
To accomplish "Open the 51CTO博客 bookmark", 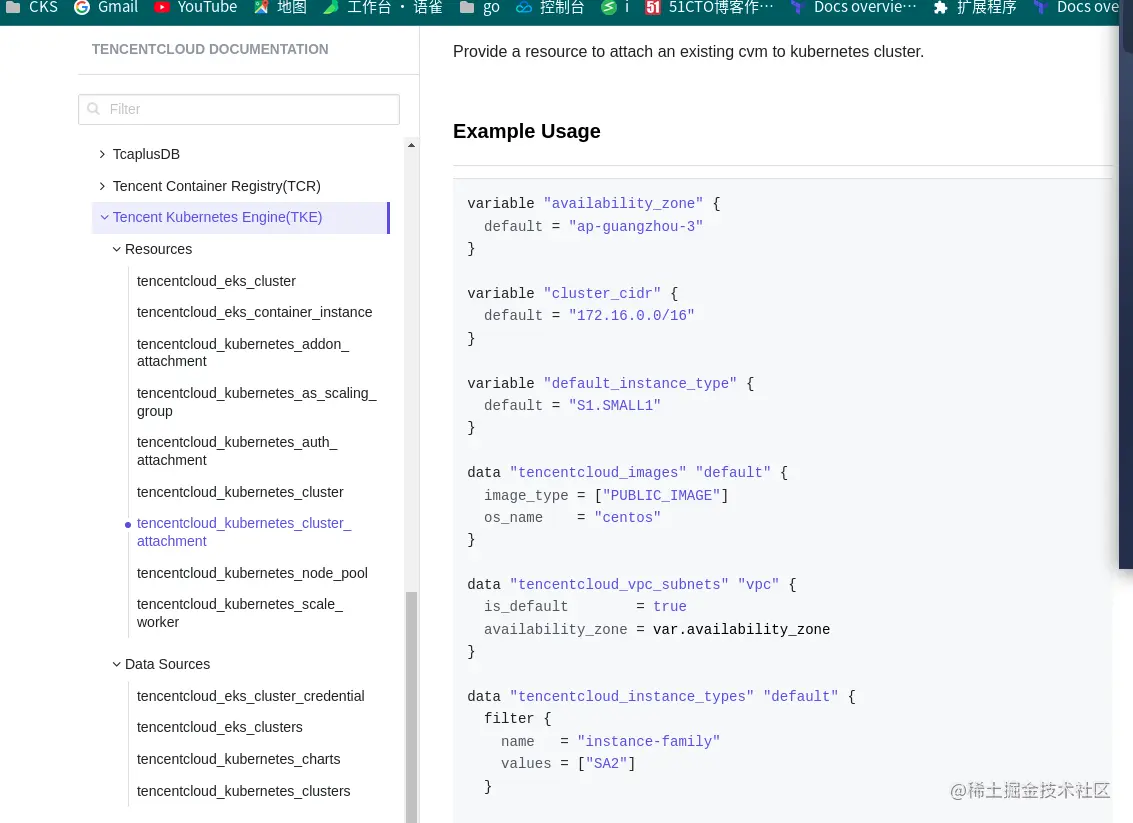I will point(709,7).
